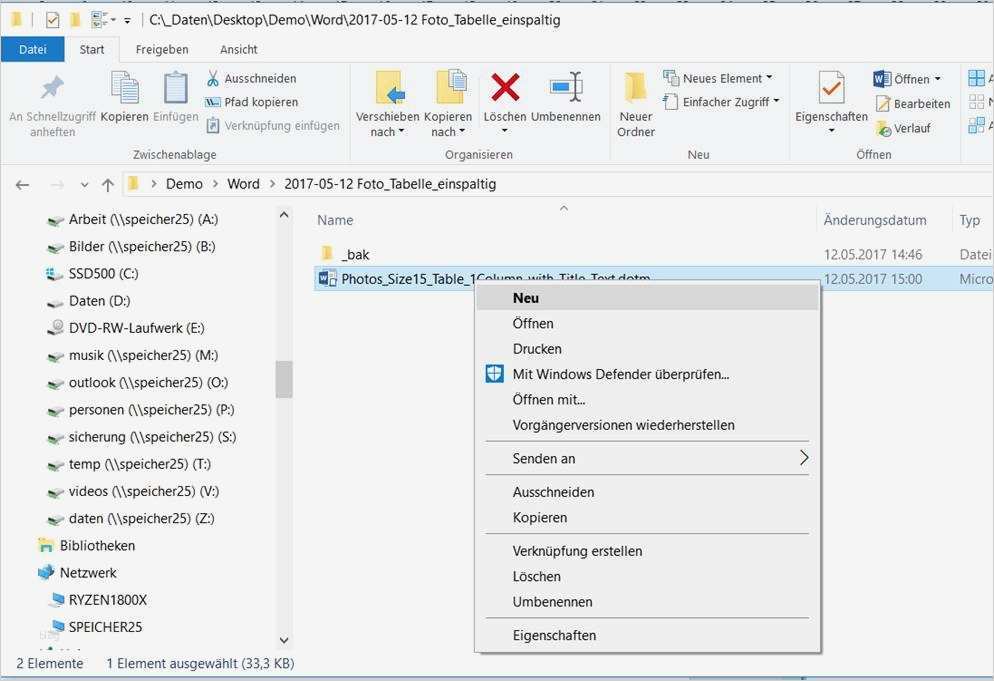Click sidebar scrollbar up arrow
The width and height of the screenshot is (994, 681).
284,215
